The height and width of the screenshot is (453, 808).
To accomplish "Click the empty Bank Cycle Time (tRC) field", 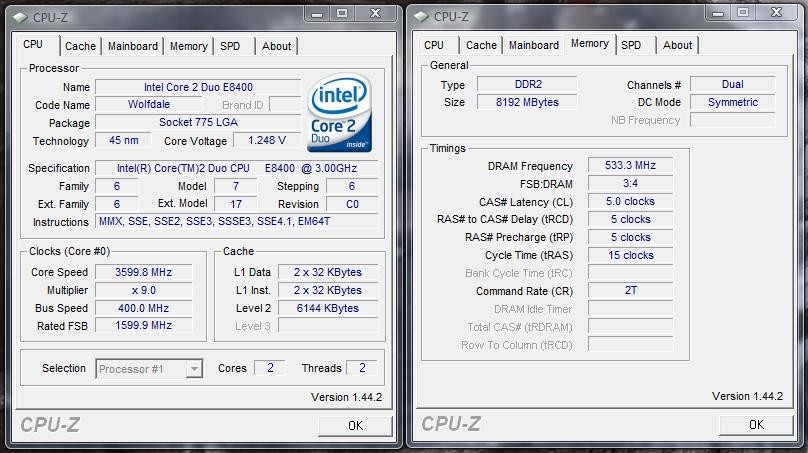I will 630,273.
